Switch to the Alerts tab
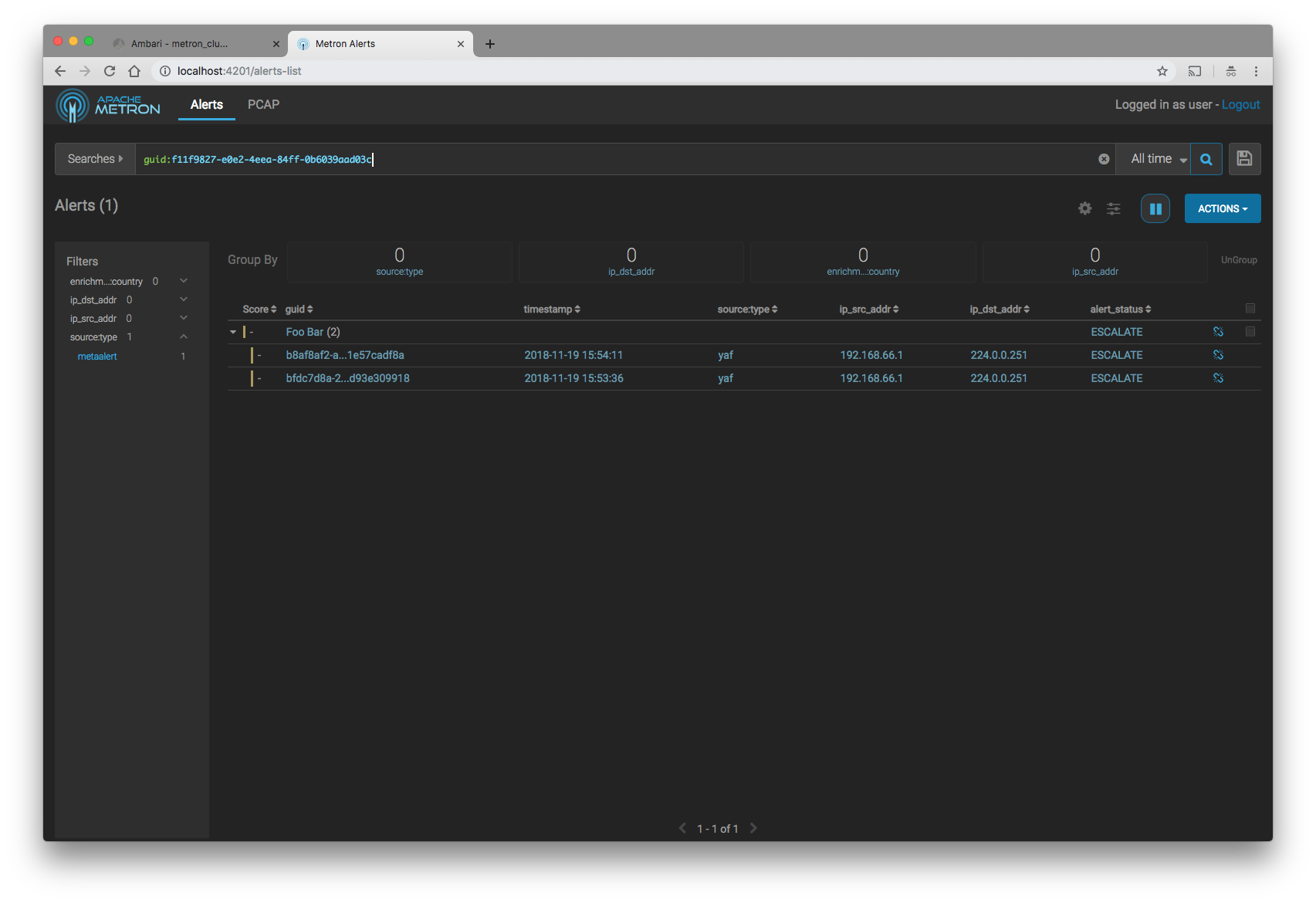The height and width of the screenshot is (903, 1316). pyautogui.click(x=207, y=105)
